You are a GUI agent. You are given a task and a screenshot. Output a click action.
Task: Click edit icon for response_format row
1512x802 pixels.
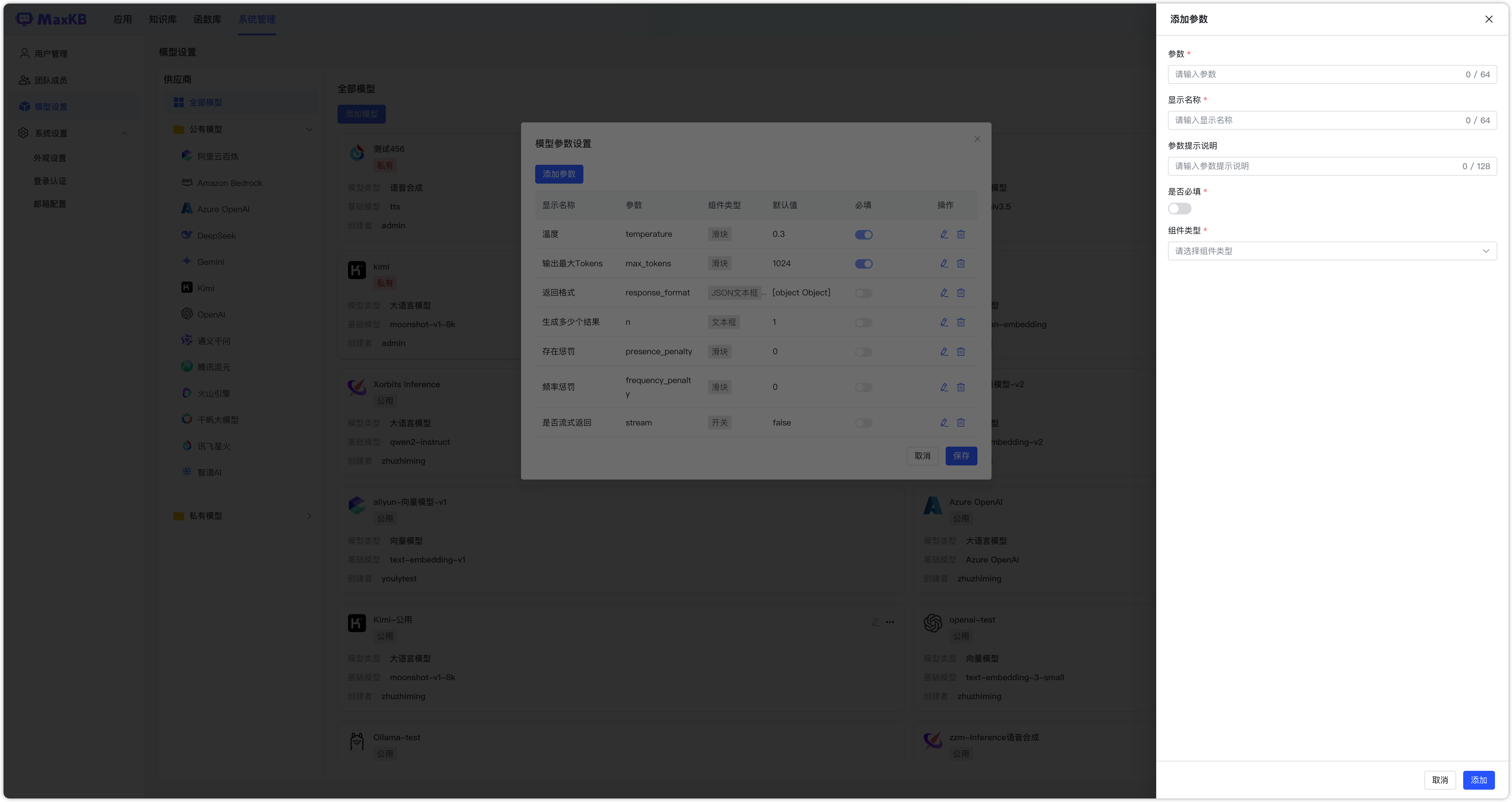click(944, 293)
